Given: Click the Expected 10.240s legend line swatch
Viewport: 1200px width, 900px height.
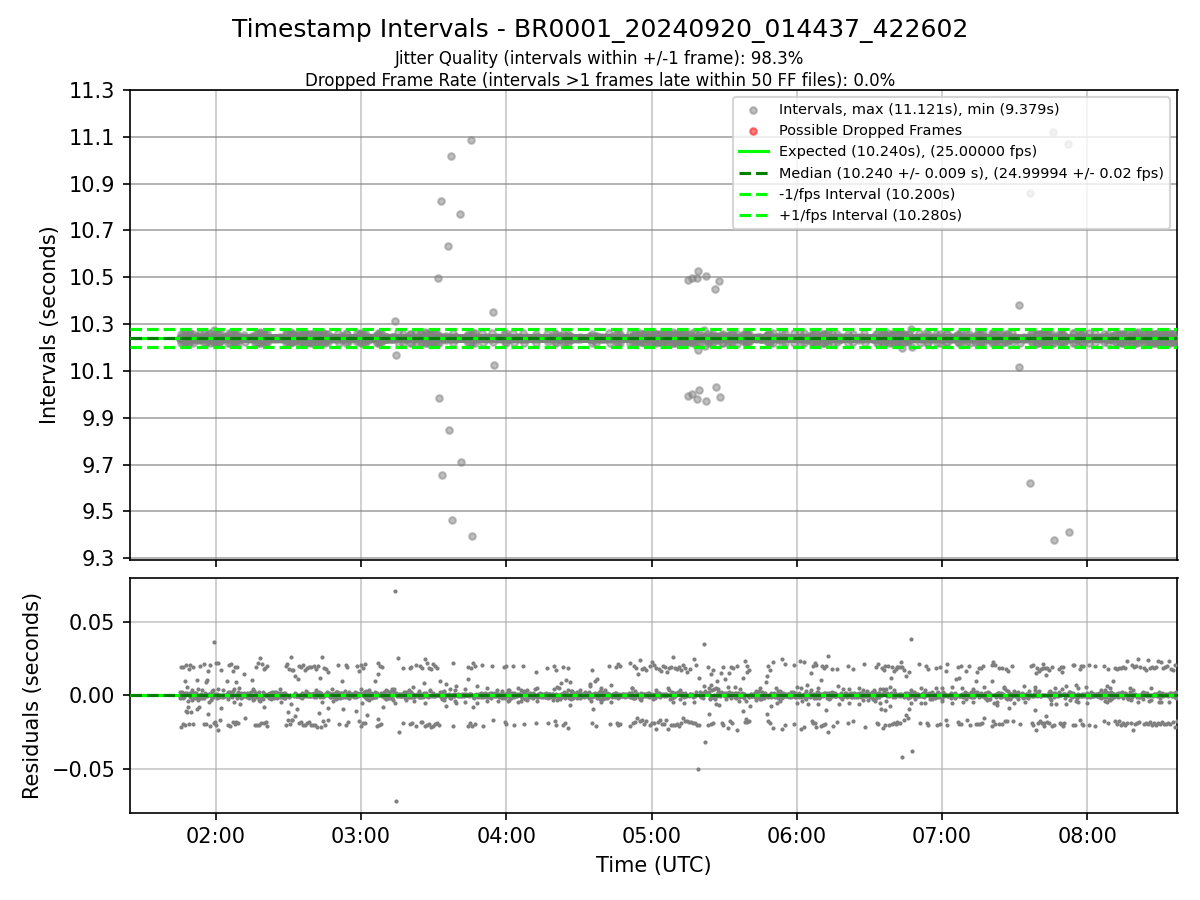Looking at the screenshot, I should click(754, 151).
